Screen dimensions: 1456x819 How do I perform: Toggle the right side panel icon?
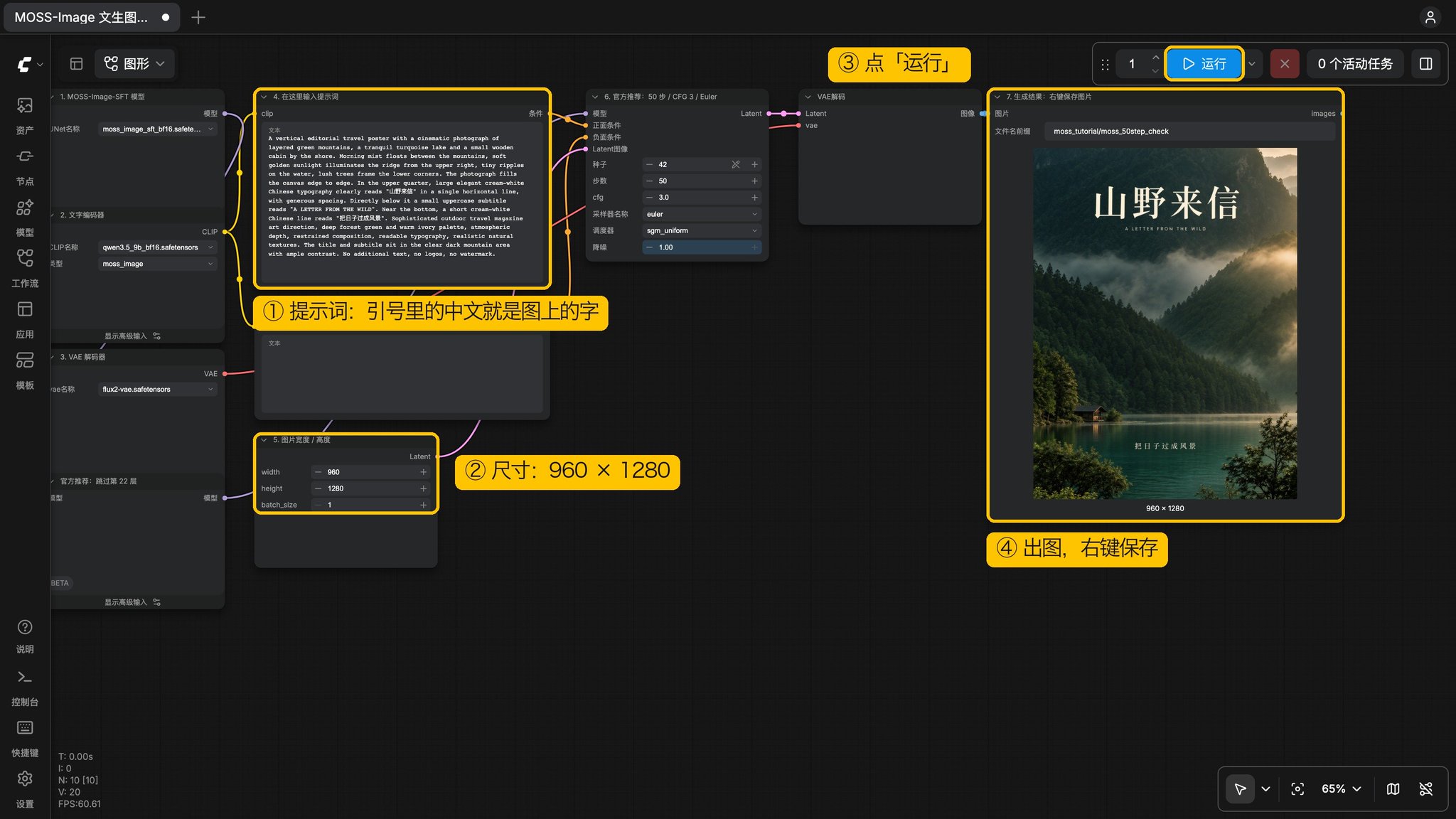(1425, 64)
